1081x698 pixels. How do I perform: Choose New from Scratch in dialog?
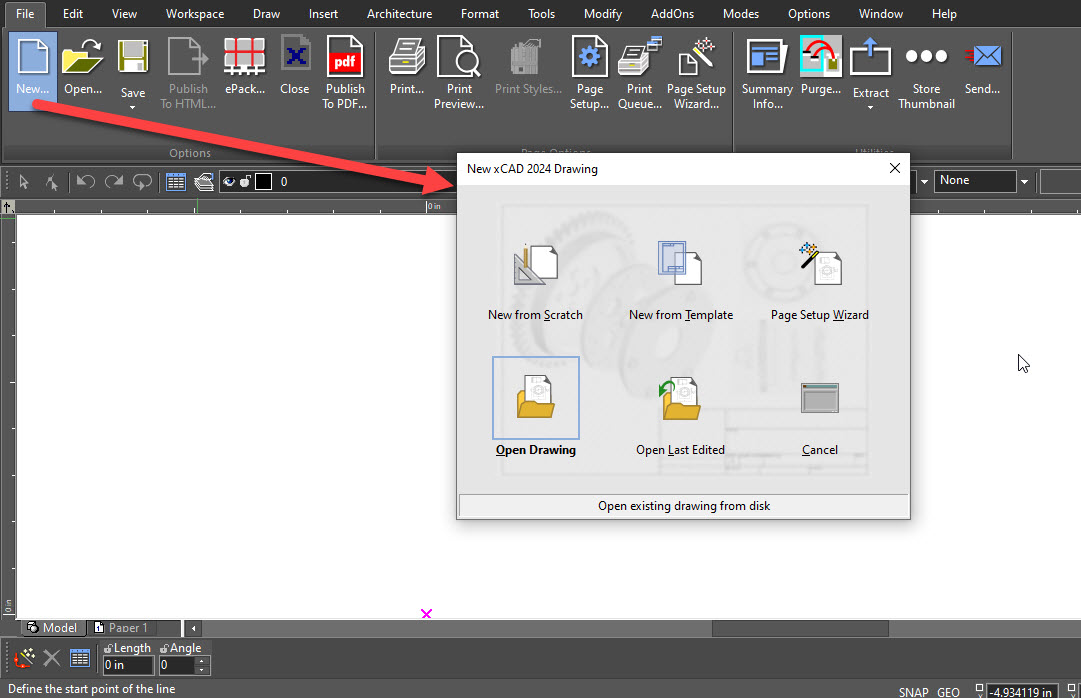(535, 281)
